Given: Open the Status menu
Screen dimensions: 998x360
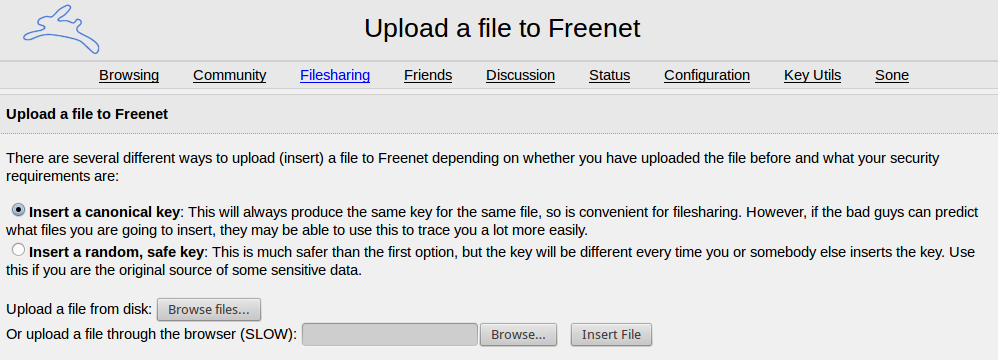Looking at the screenshot, I should click(609, 75).
